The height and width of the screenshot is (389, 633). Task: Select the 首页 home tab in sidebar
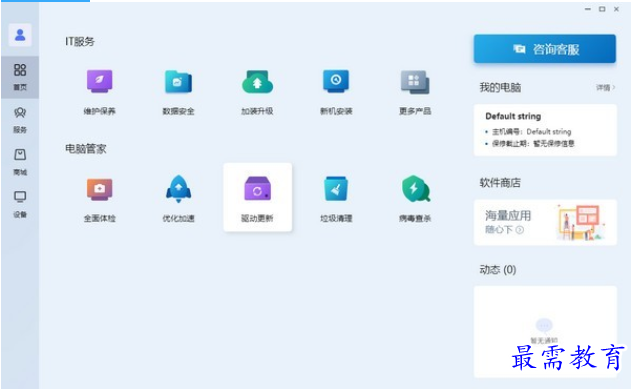pyautogui.click(x=20, y=77)
